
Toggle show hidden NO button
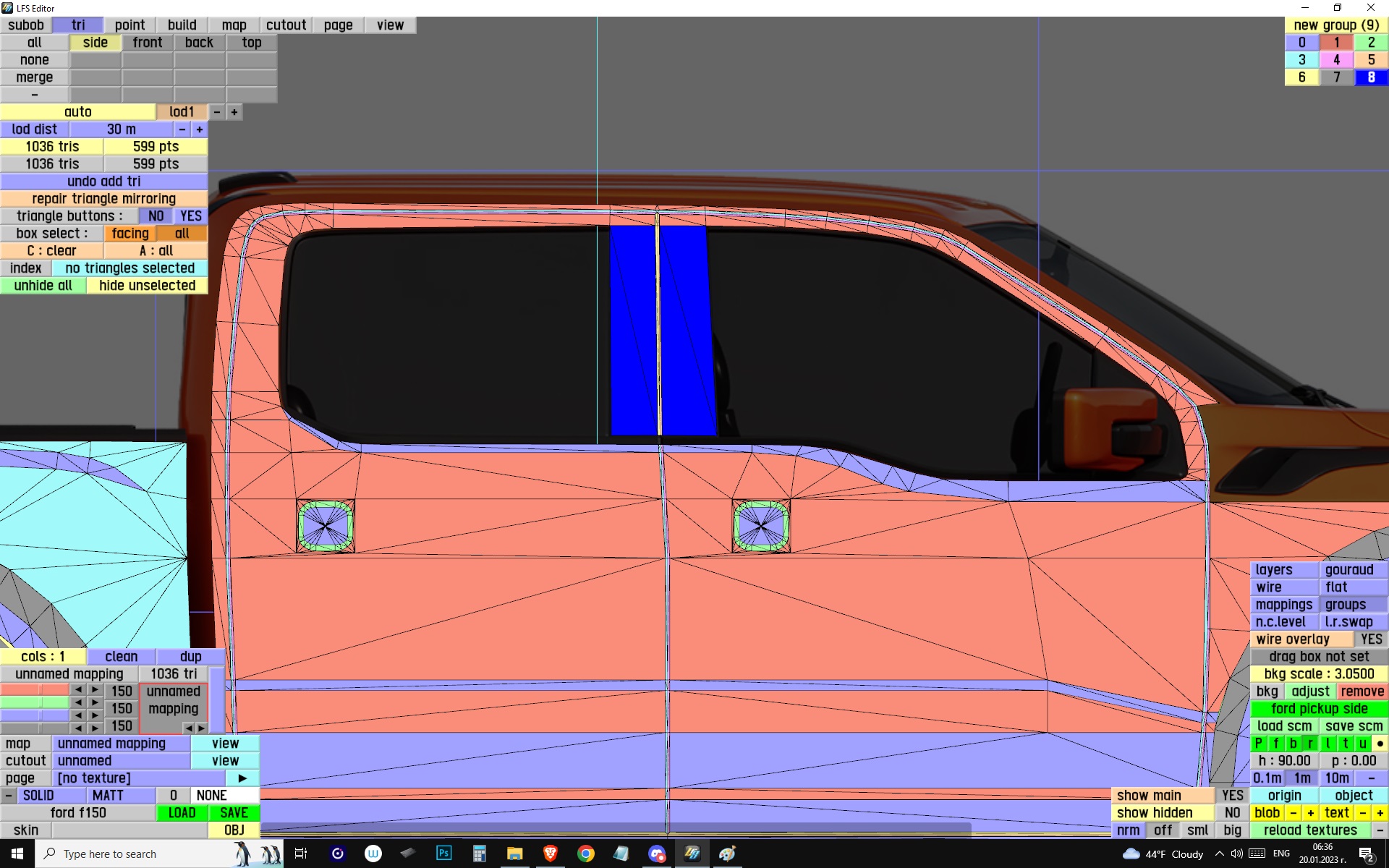(1232, 812)
